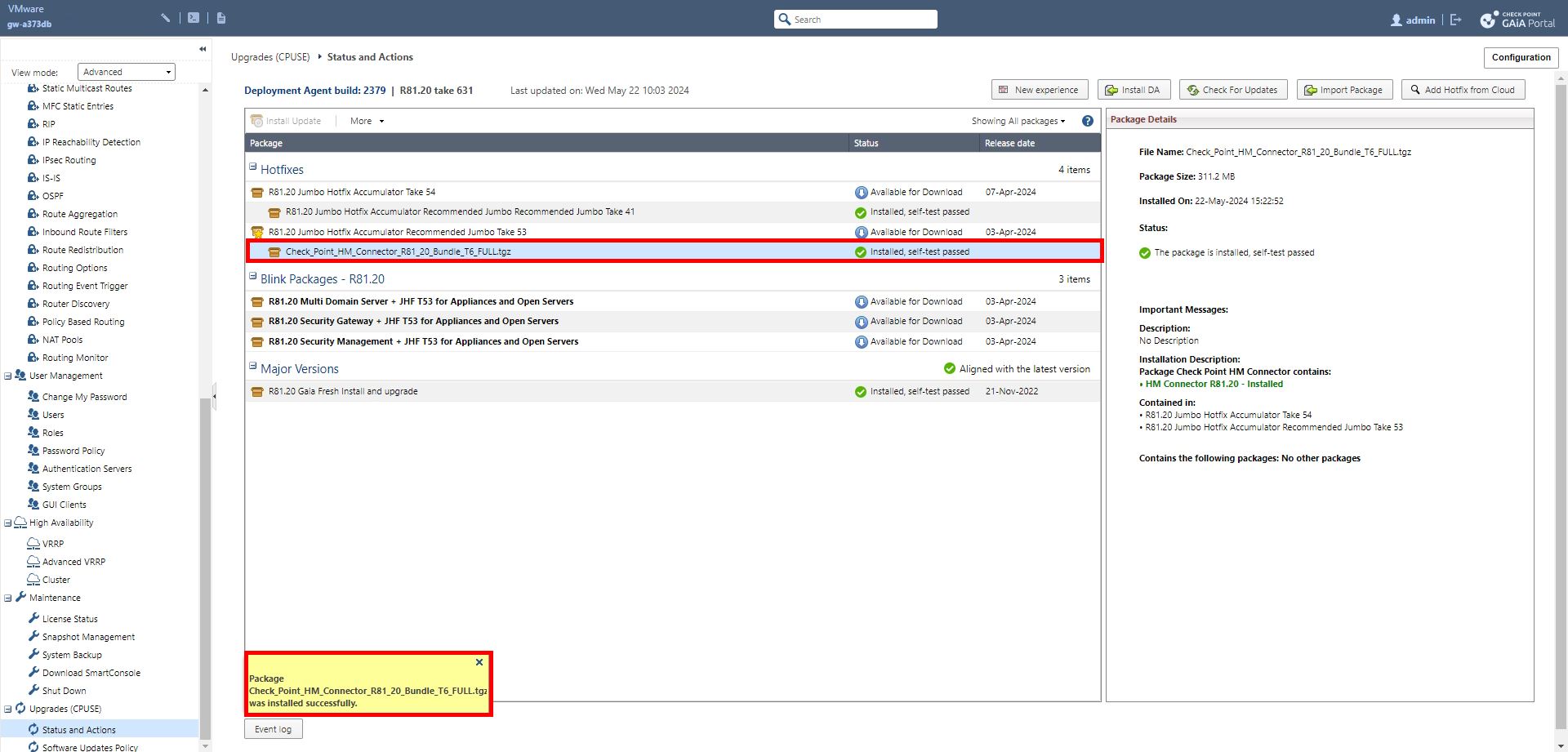Click Add Hotfix from Cloud button
Image resolution: width=1568 pixels, height=752 pixels.
tap(1462, 90)
